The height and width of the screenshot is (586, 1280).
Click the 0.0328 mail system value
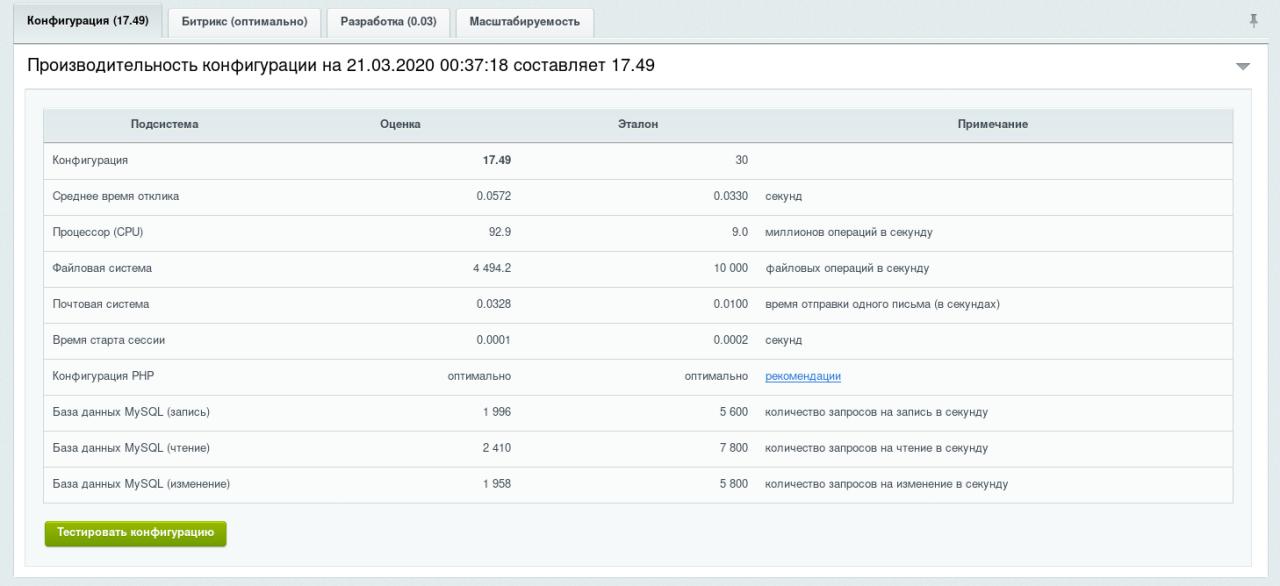click(494, 304)
